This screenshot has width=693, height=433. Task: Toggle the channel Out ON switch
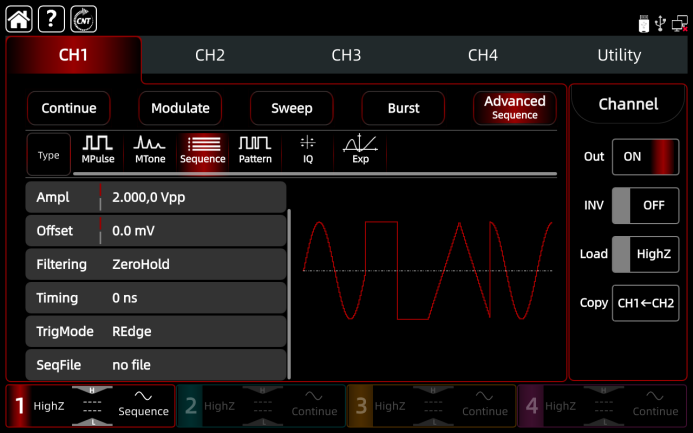(x=645, y=157)
